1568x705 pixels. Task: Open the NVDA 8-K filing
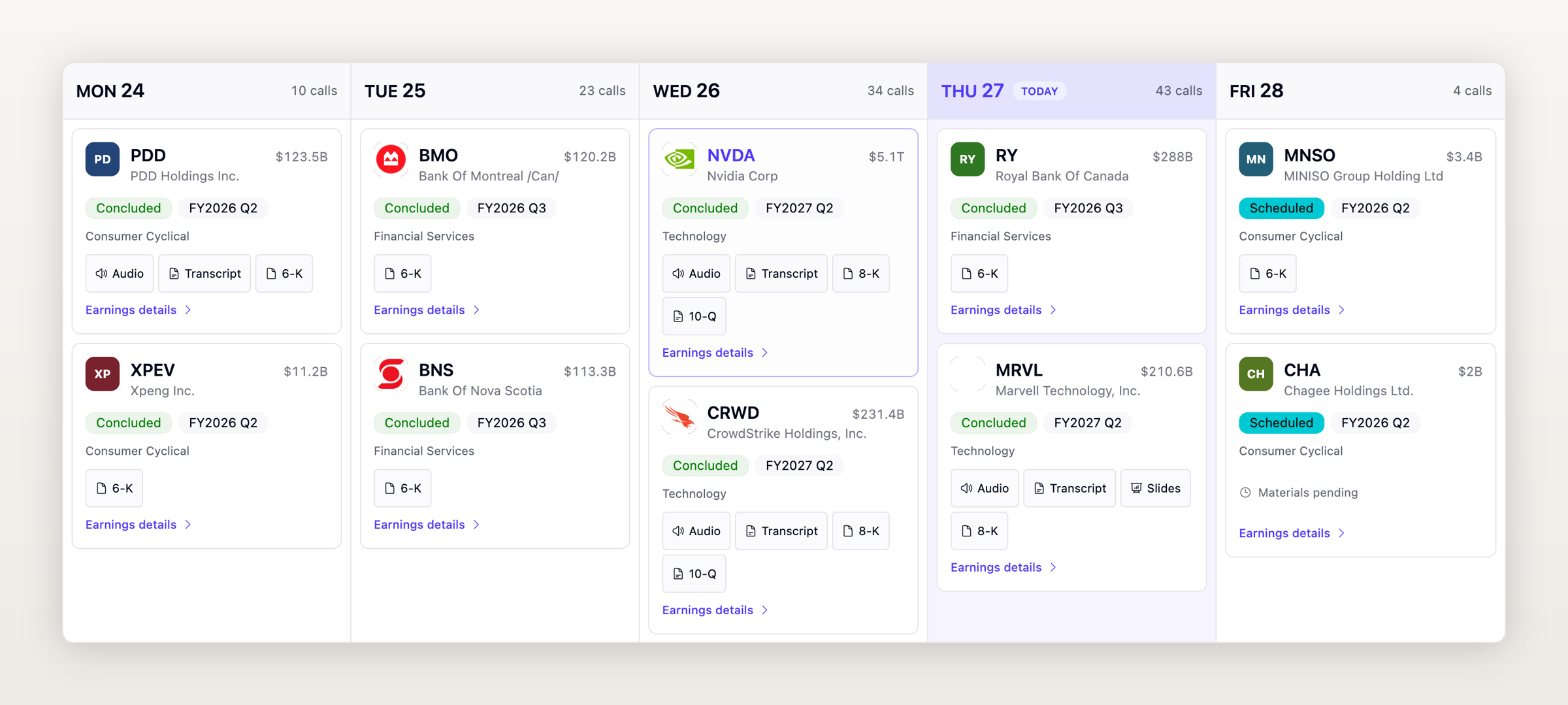click(x=861, y=274)
